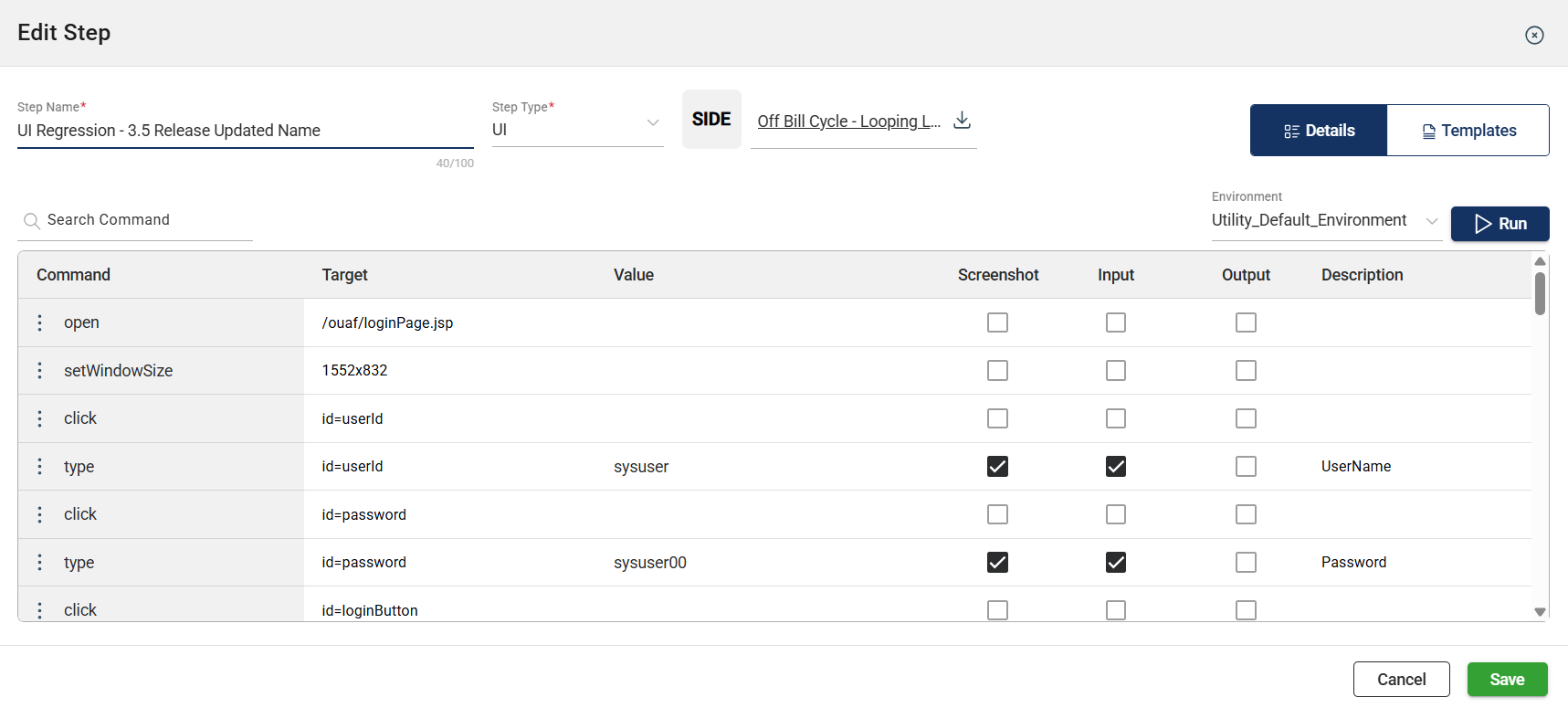
Task: Open three-dot menu for setWindowSize row
Action: click(x=39, y=370)
